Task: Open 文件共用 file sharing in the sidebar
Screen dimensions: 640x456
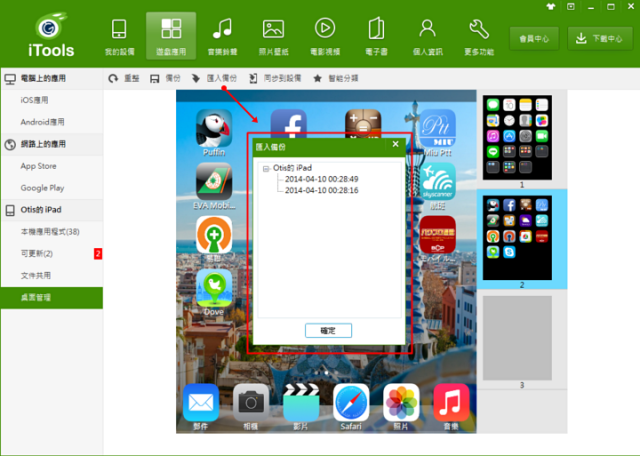Action: [52, 276]
